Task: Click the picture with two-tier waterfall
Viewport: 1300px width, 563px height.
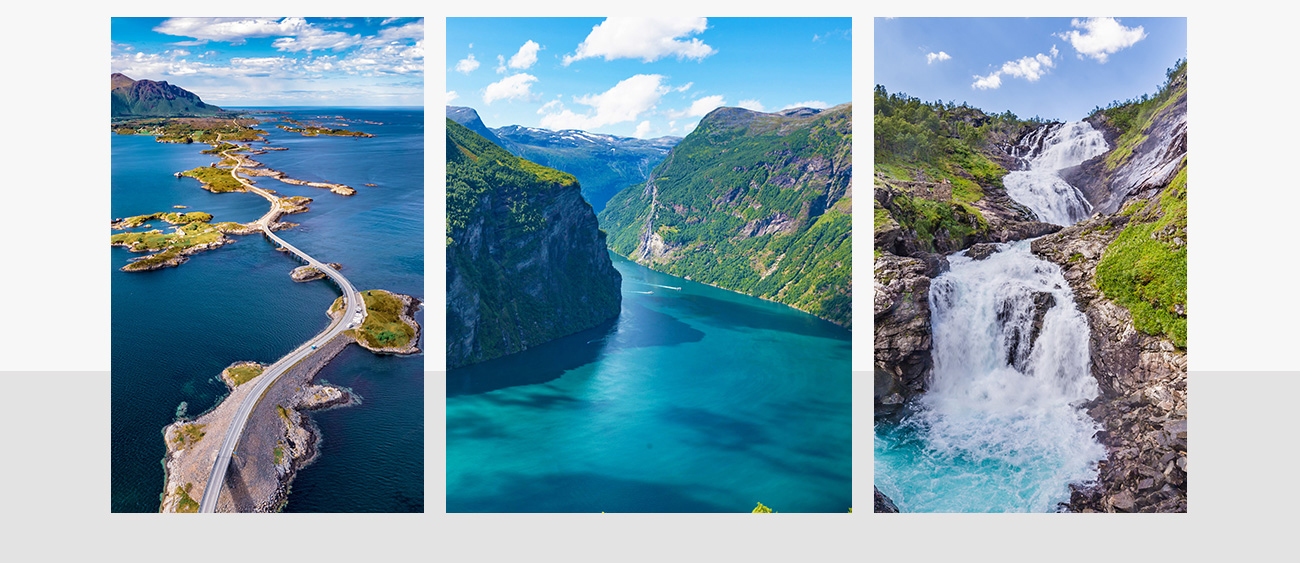Action: click(x=1030, y=265)
